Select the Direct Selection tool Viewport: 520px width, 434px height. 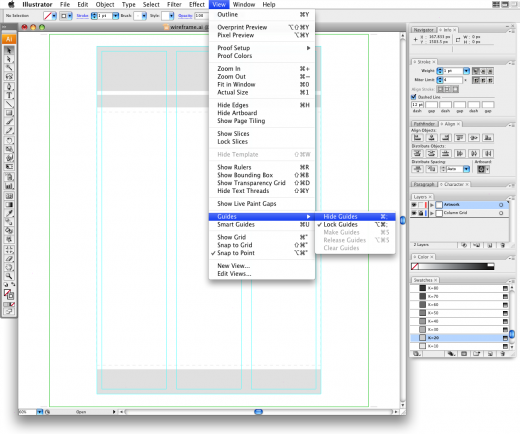click(x=9, y=59)
